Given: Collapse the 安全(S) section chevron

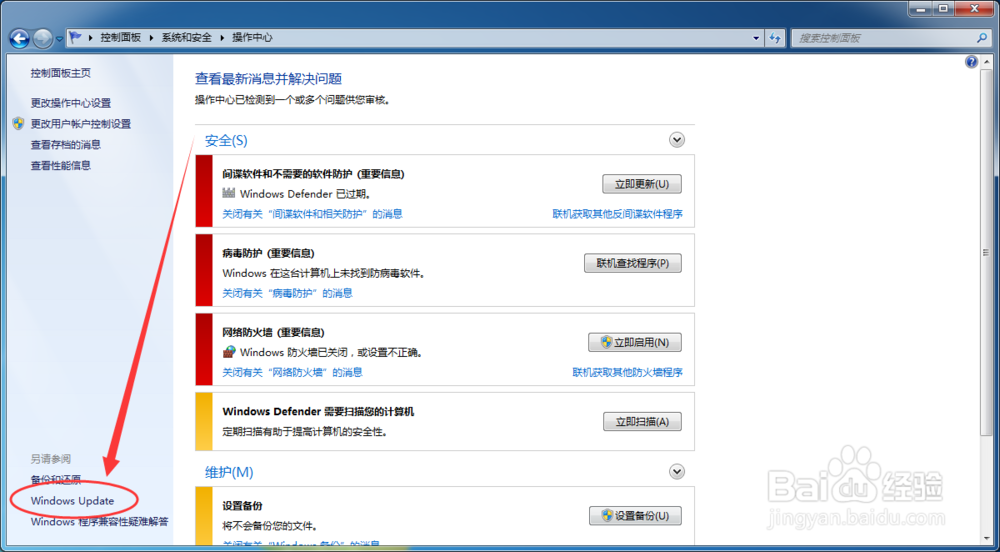Looking at the screenshot, I should tap(677, 140).
